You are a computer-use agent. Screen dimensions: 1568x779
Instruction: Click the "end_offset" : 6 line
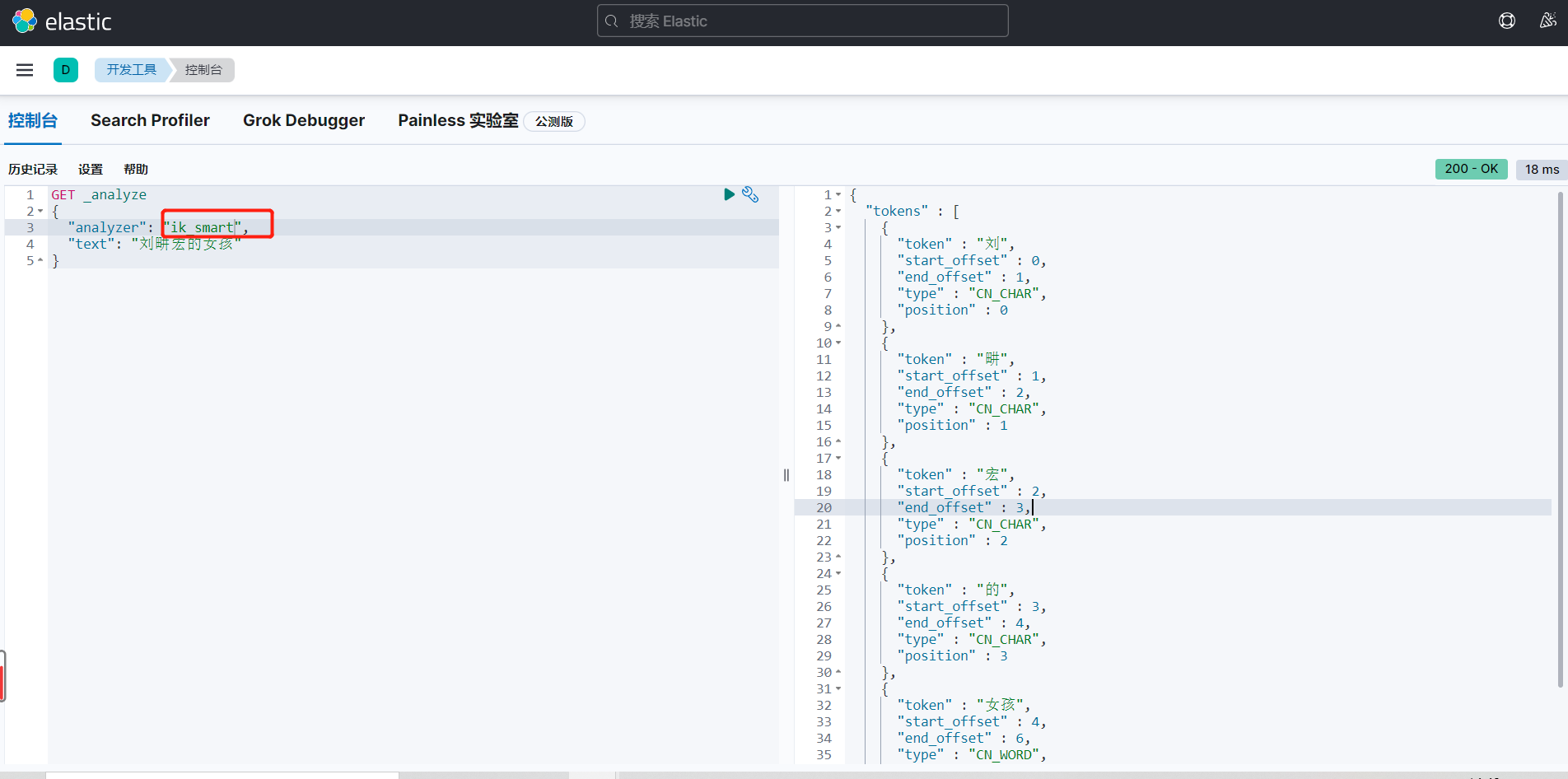[964, 738]
